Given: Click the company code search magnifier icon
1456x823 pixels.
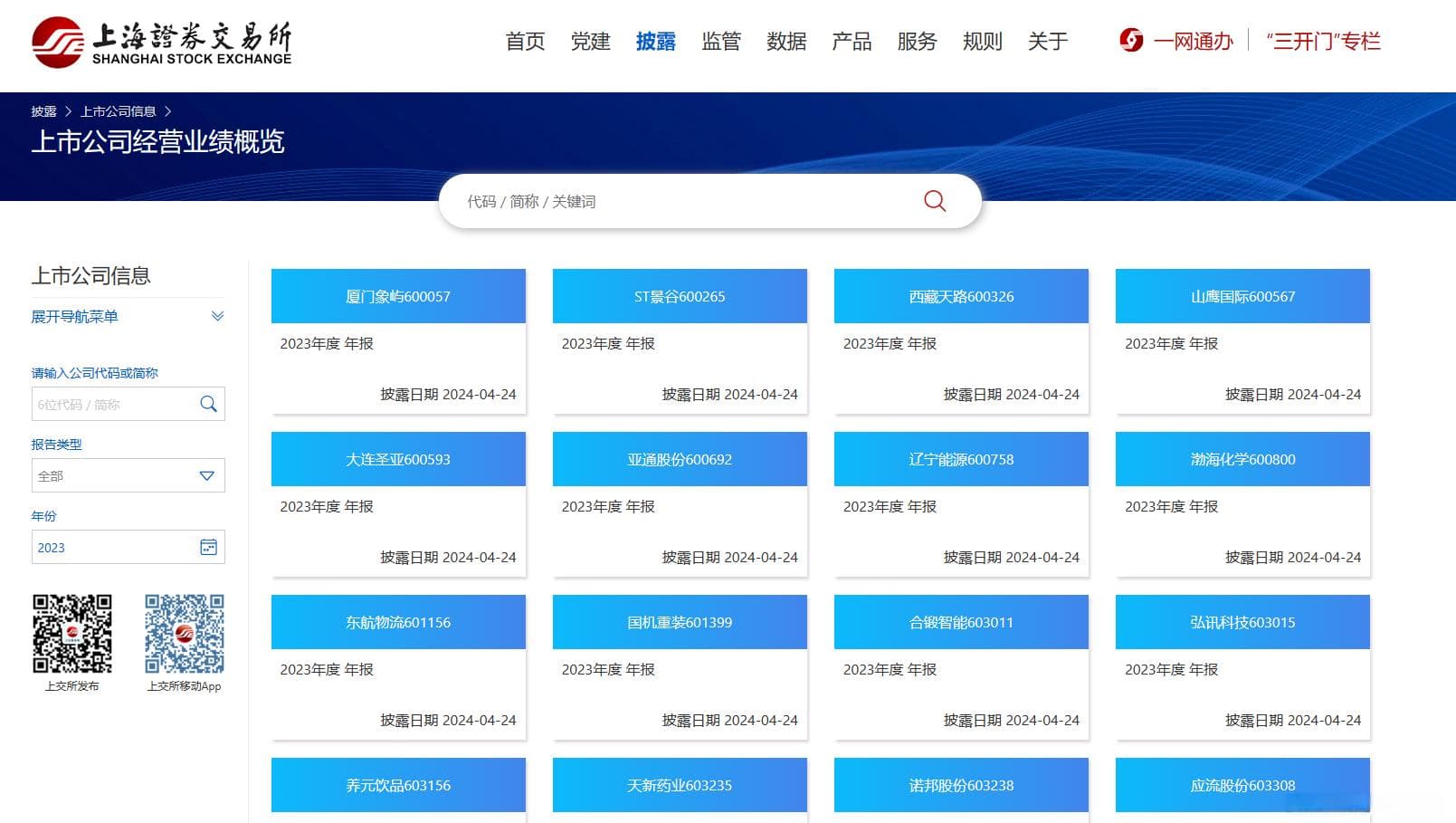Looking at the screenshot, I should 208,404.
